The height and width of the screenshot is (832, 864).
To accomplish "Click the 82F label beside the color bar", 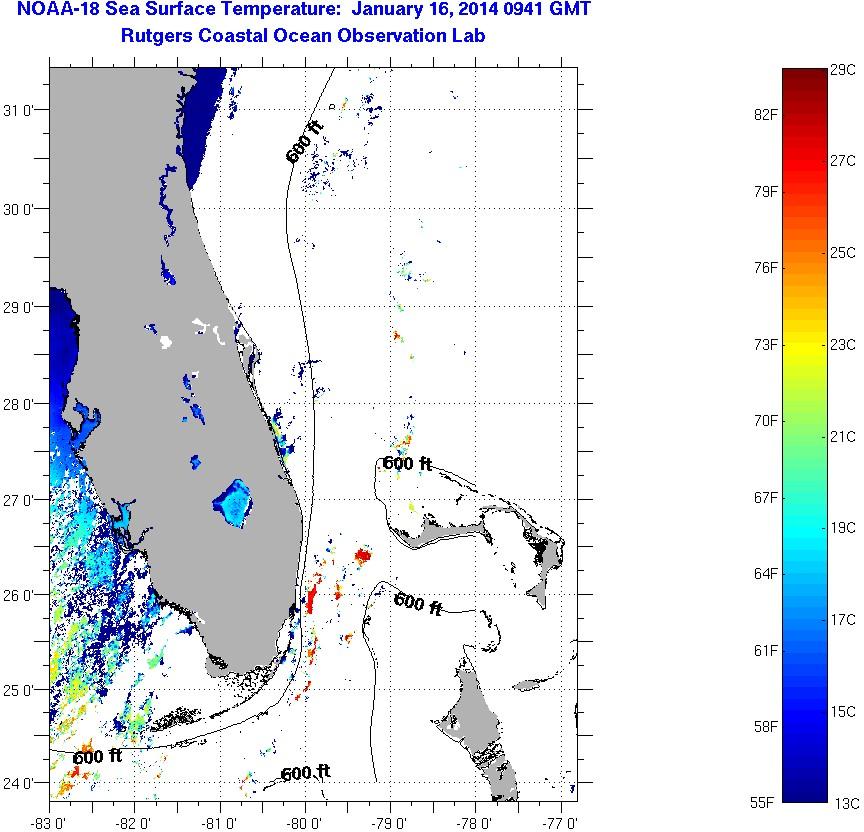I will point(766,115).
